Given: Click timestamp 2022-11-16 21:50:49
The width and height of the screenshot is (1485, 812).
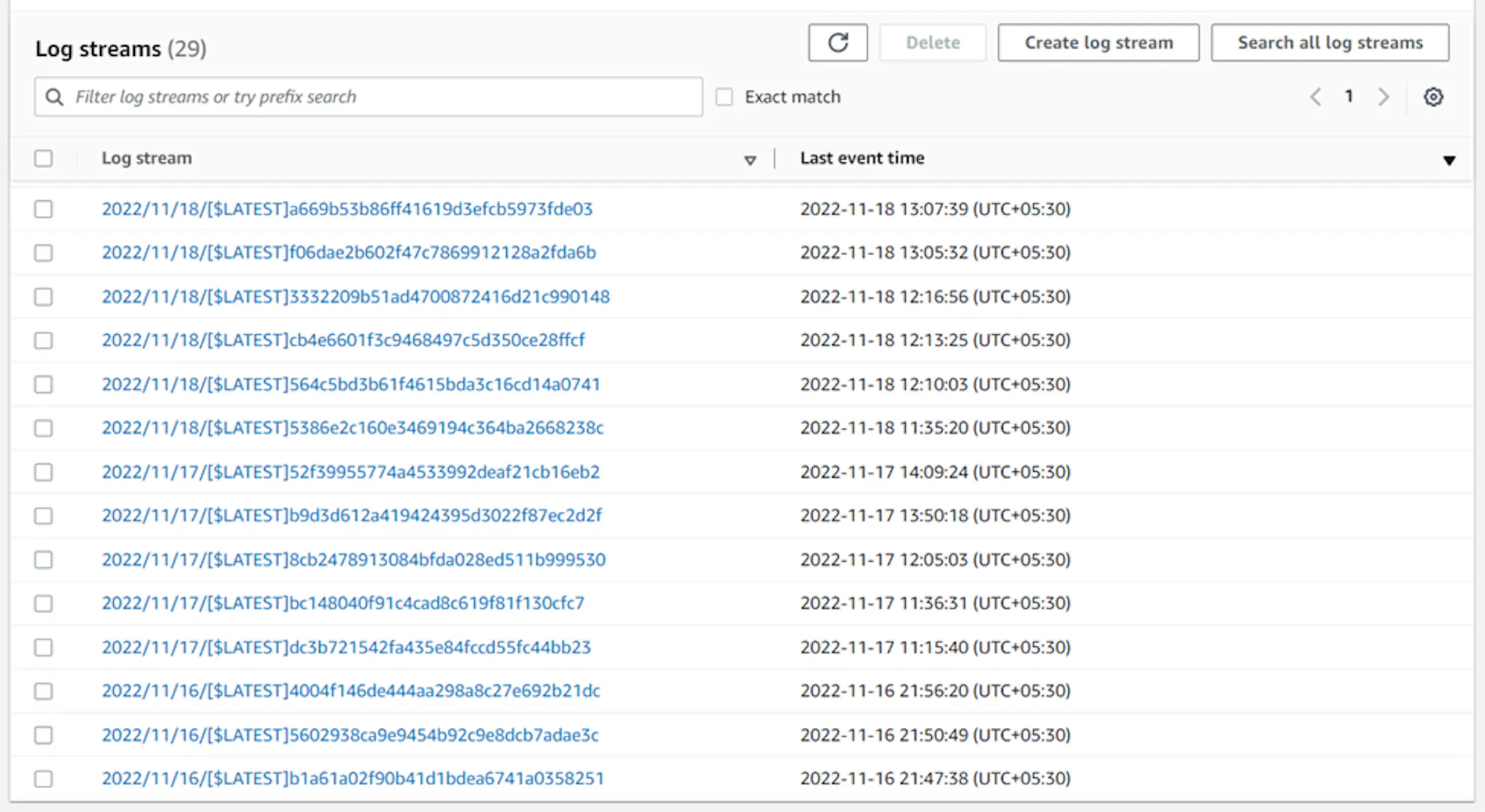Looking at the screenshot, I should click(x=935, y=735).
